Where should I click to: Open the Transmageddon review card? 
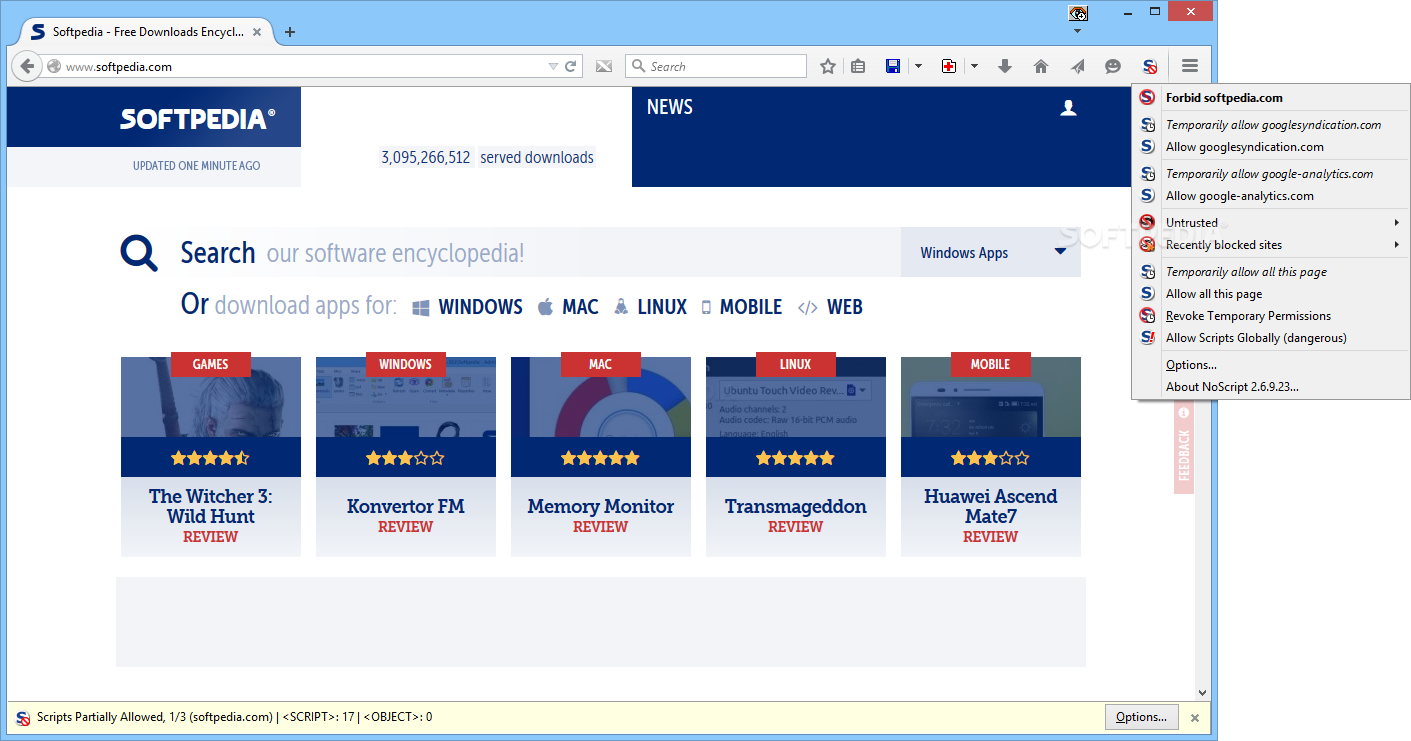coord(796,456)
